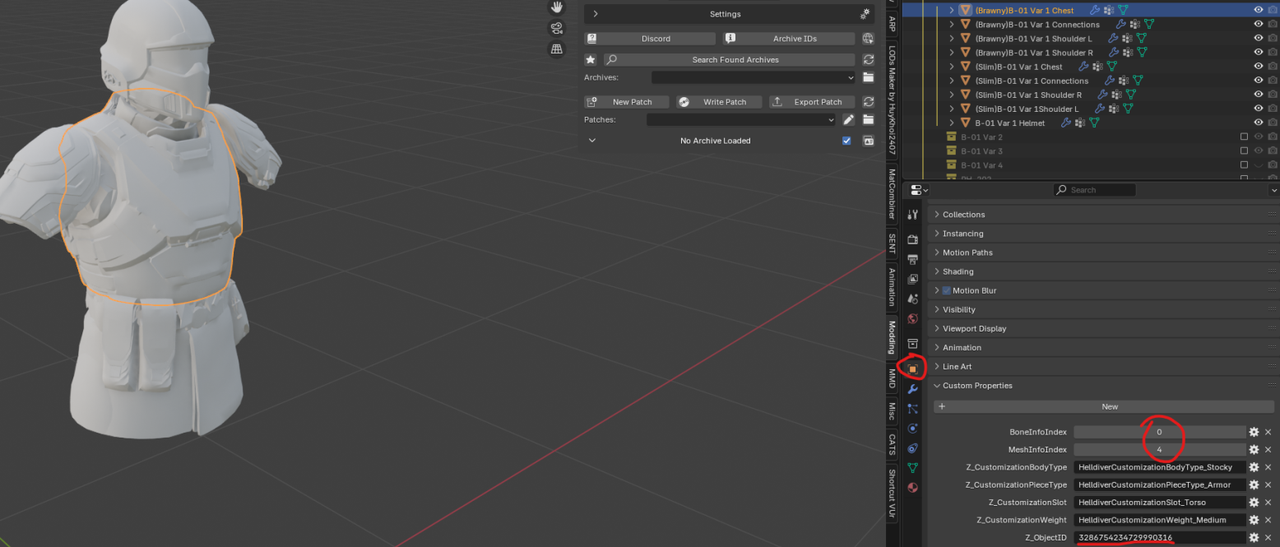Click refresh icon beside Export Patch

(868, 102)
